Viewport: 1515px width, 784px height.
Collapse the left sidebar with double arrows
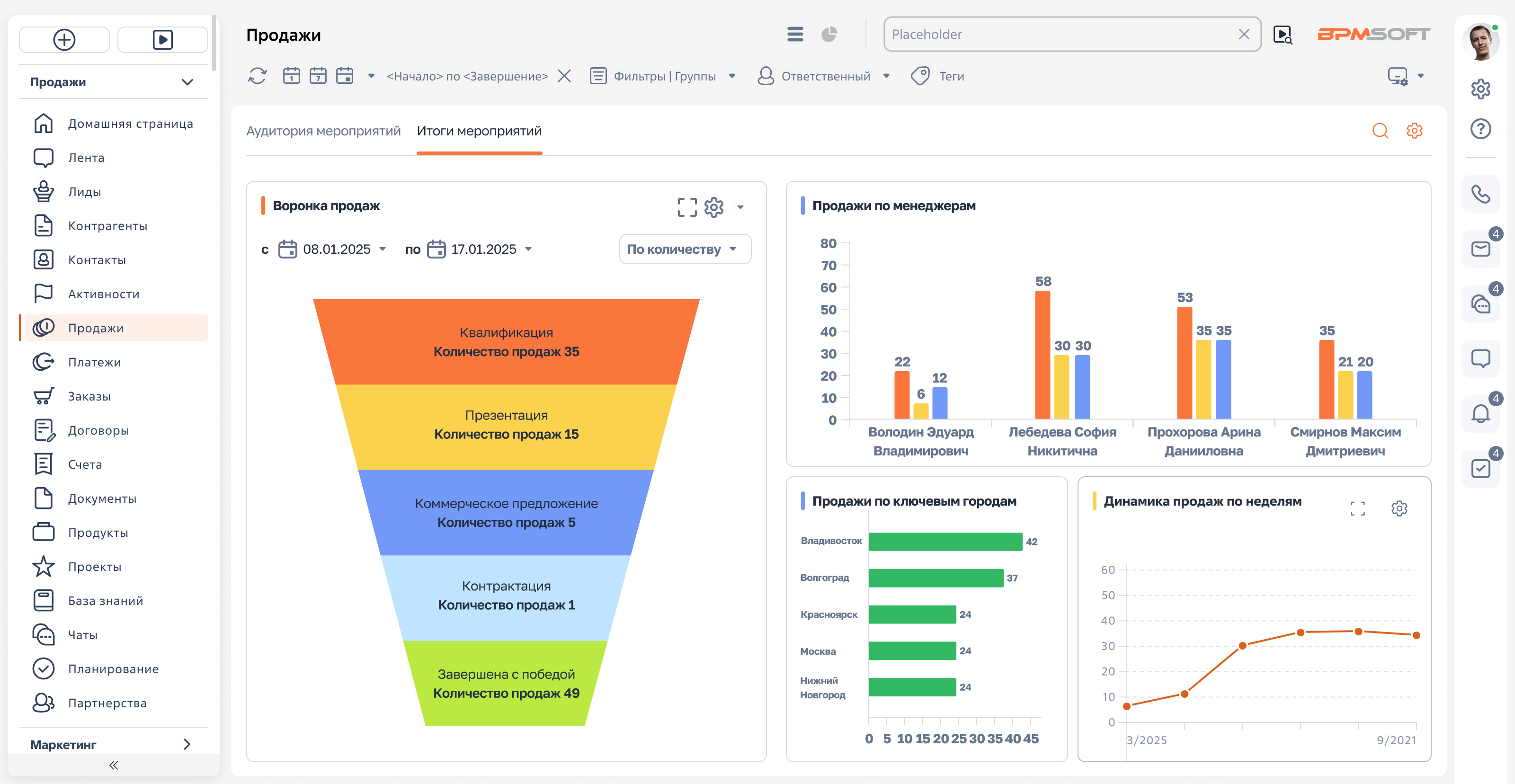[114, 765]
